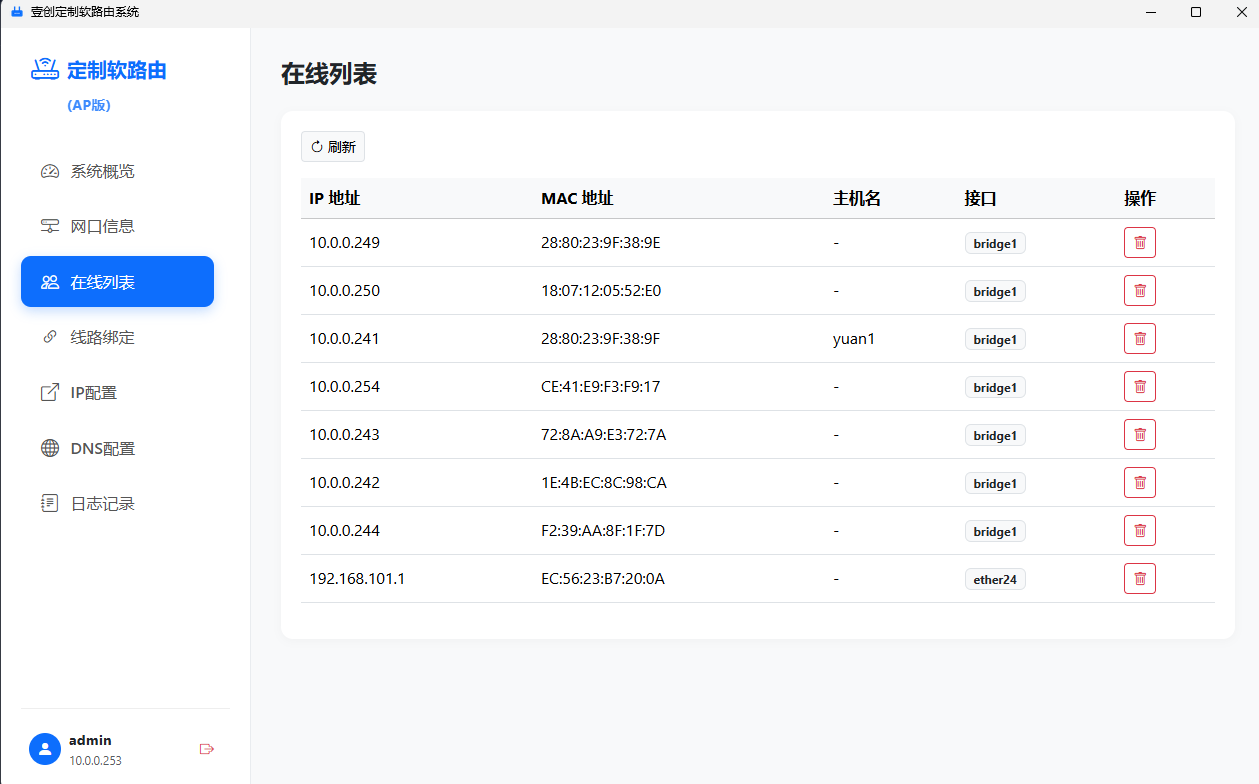
Task: Open the 系统概览 dashboard icon
Action: (x=49, y=171)
